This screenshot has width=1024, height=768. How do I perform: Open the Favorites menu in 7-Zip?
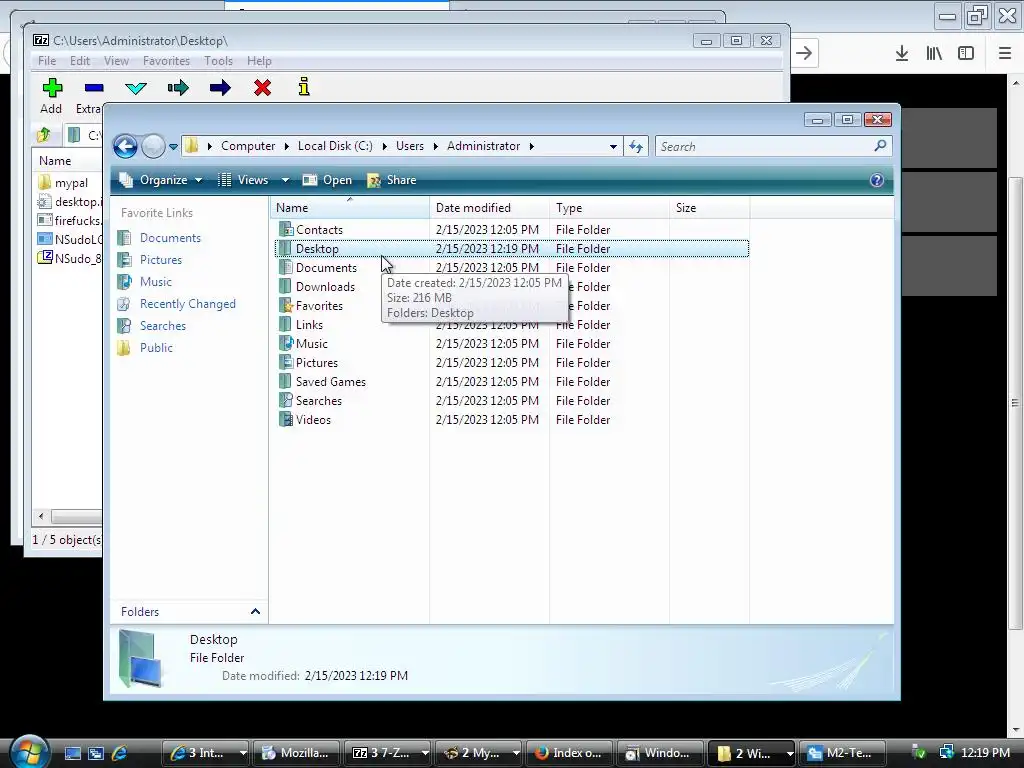pyautogui.click(x=167, y=61)
